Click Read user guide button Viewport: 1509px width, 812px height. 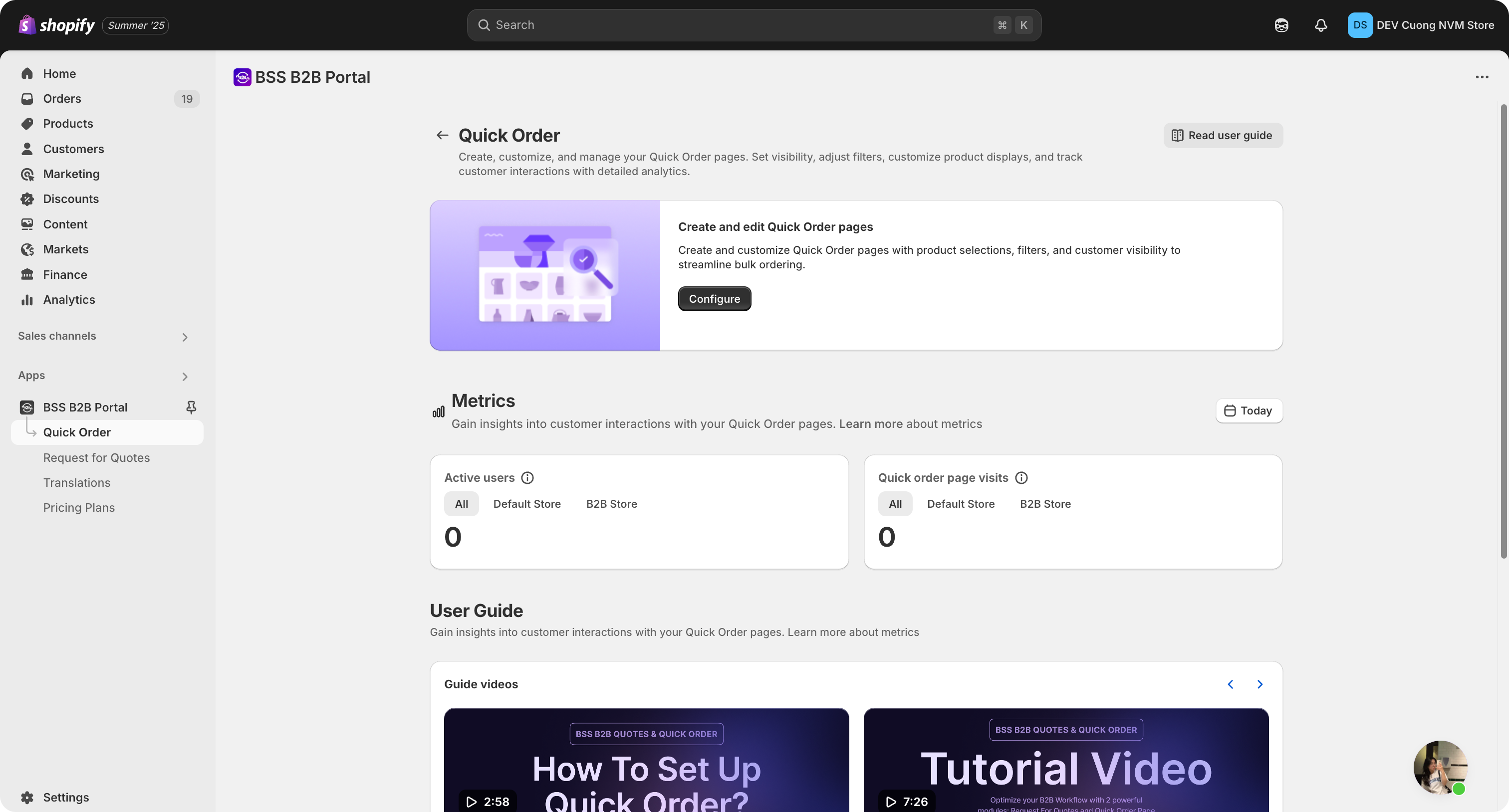click(x=1223, y=135)
